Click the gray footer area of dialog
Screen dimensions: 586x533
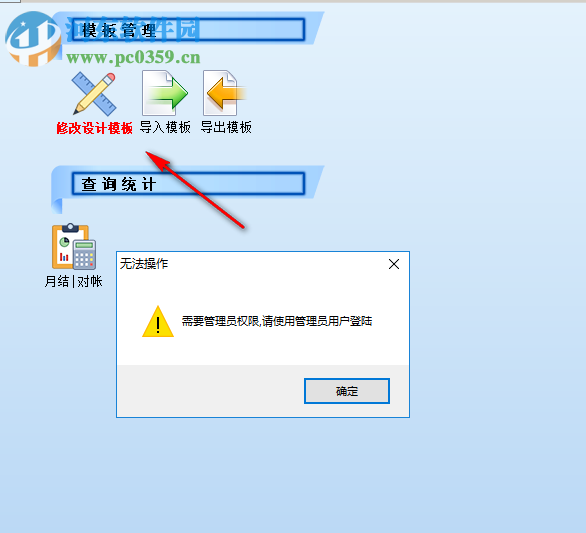[x=210, y=391]
